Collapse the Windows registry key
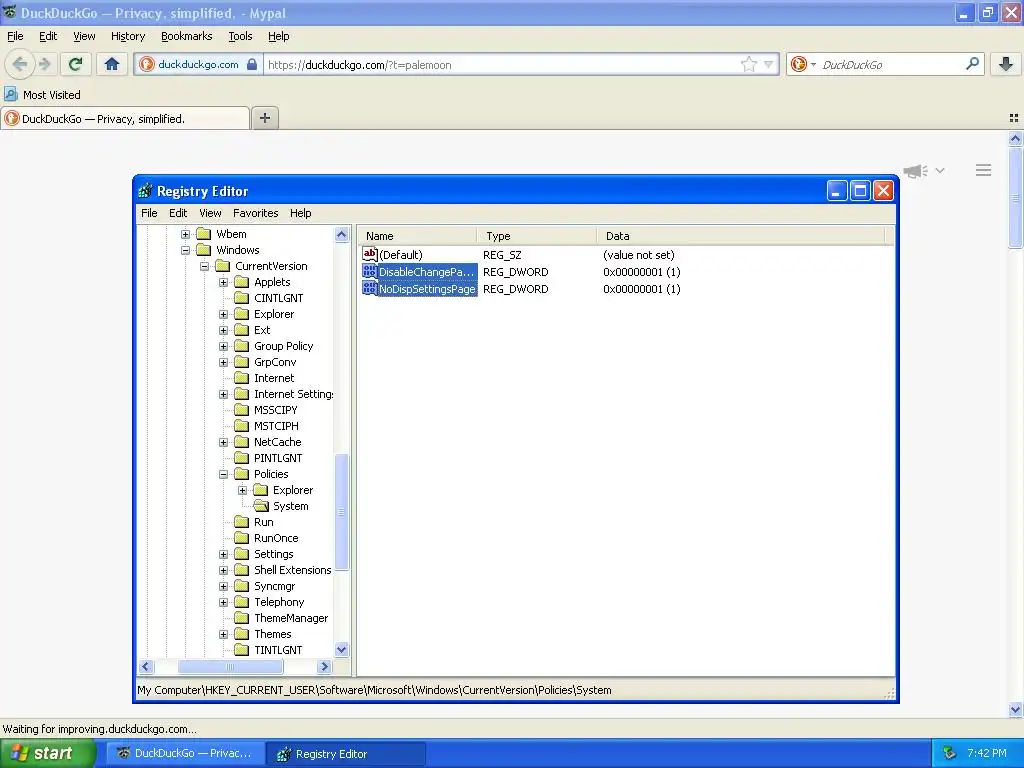The height and width of the screenshot is (768, 1024). [185, 250]
